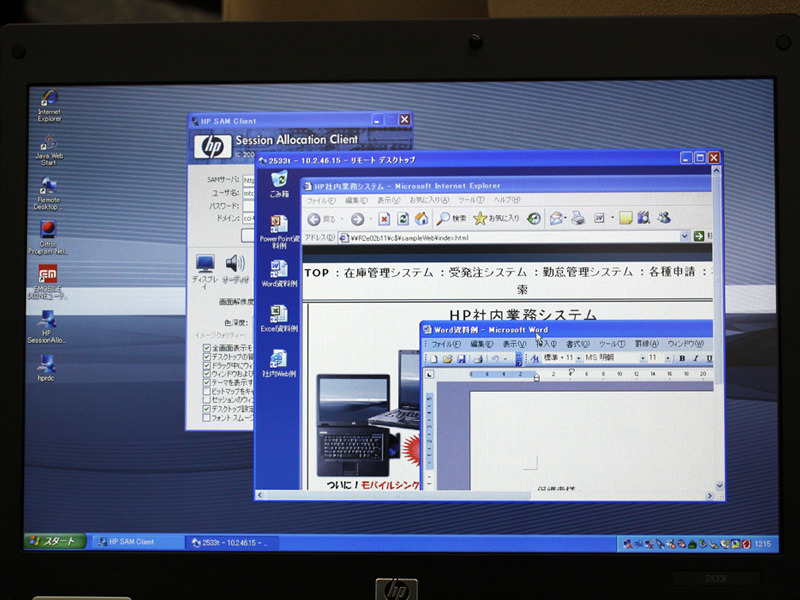Screen dimensions: 800x600
Task: Click the Bold icon in Word toolbar
Action: [682, 358]
